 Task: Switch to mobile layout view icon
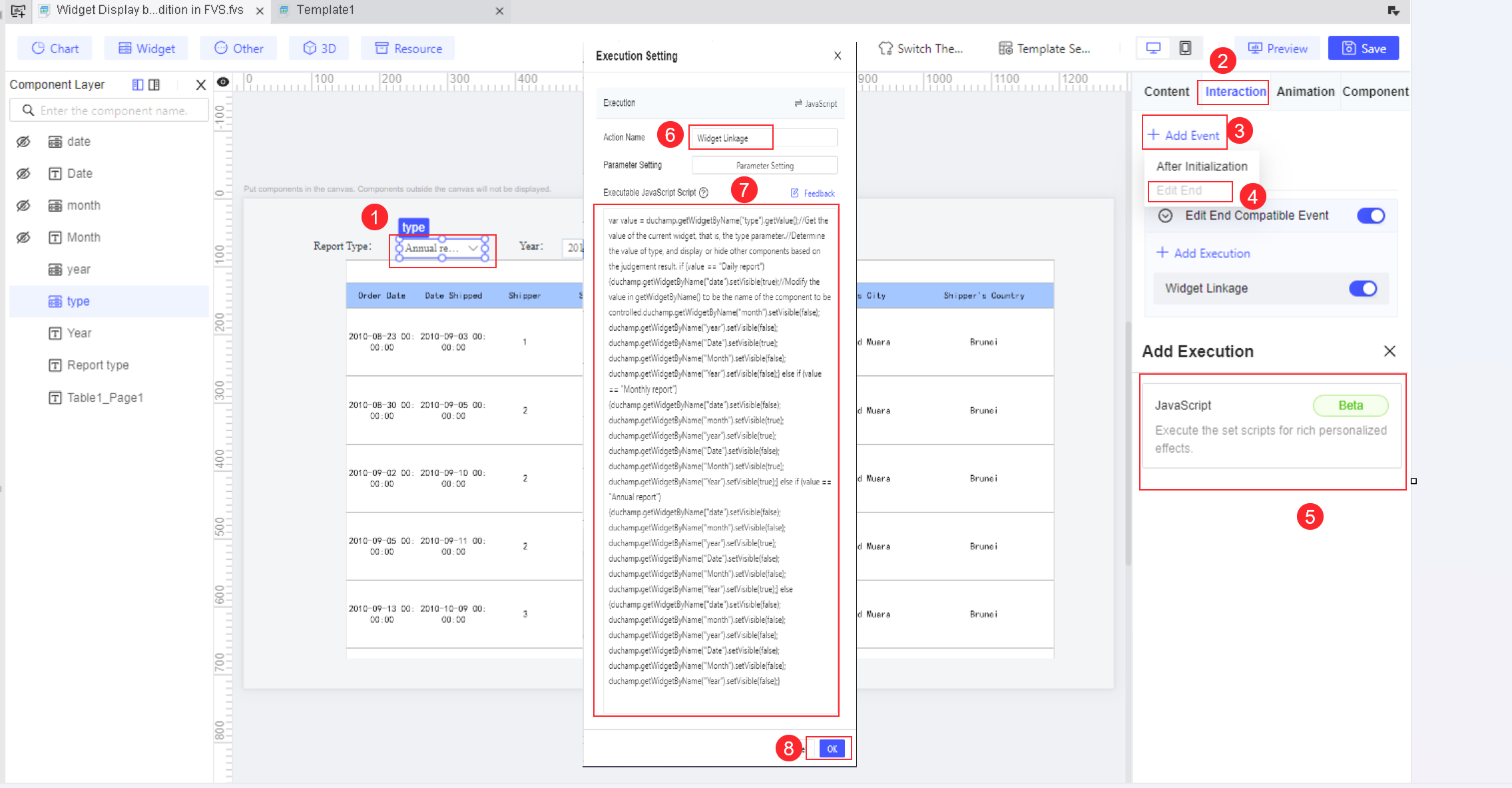point(1185,48)
